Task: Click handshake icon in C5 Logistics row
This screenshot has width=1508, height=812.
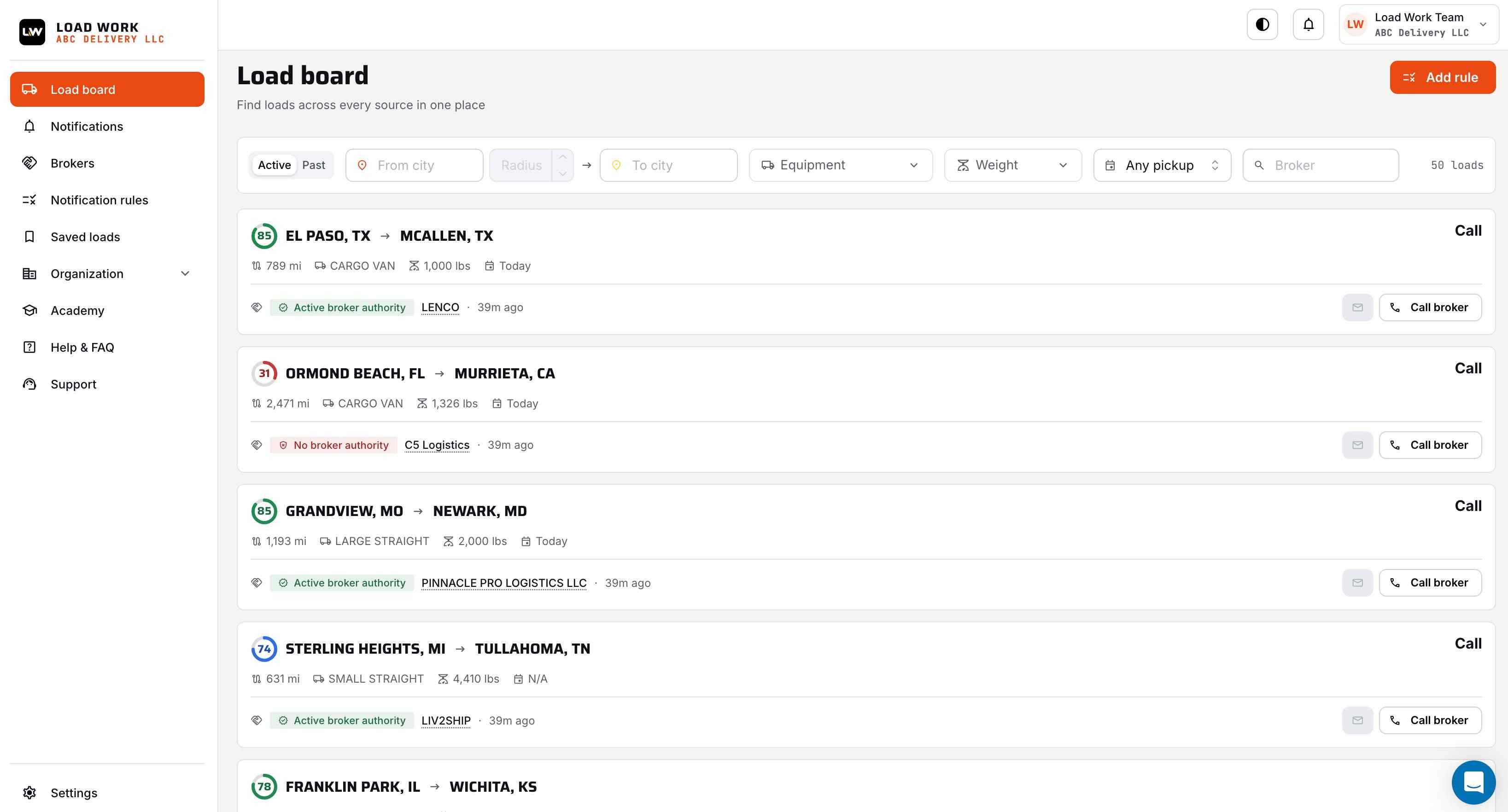Action: (257, 445)
